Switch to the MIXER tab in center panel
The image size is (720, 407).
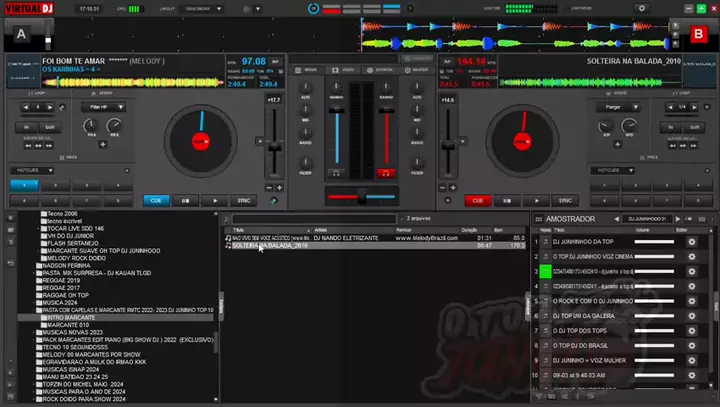(x=306, y=70)
